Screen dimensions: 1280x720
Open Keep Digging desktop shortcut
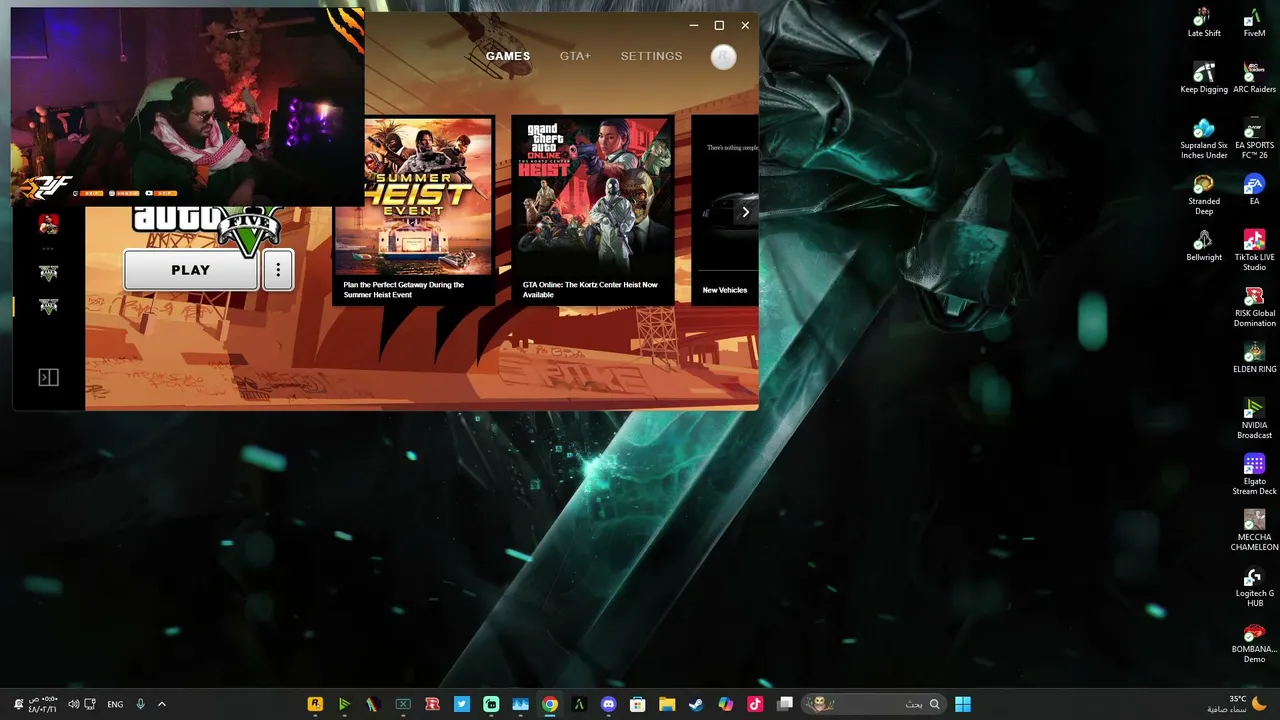tap(1203, 78)
